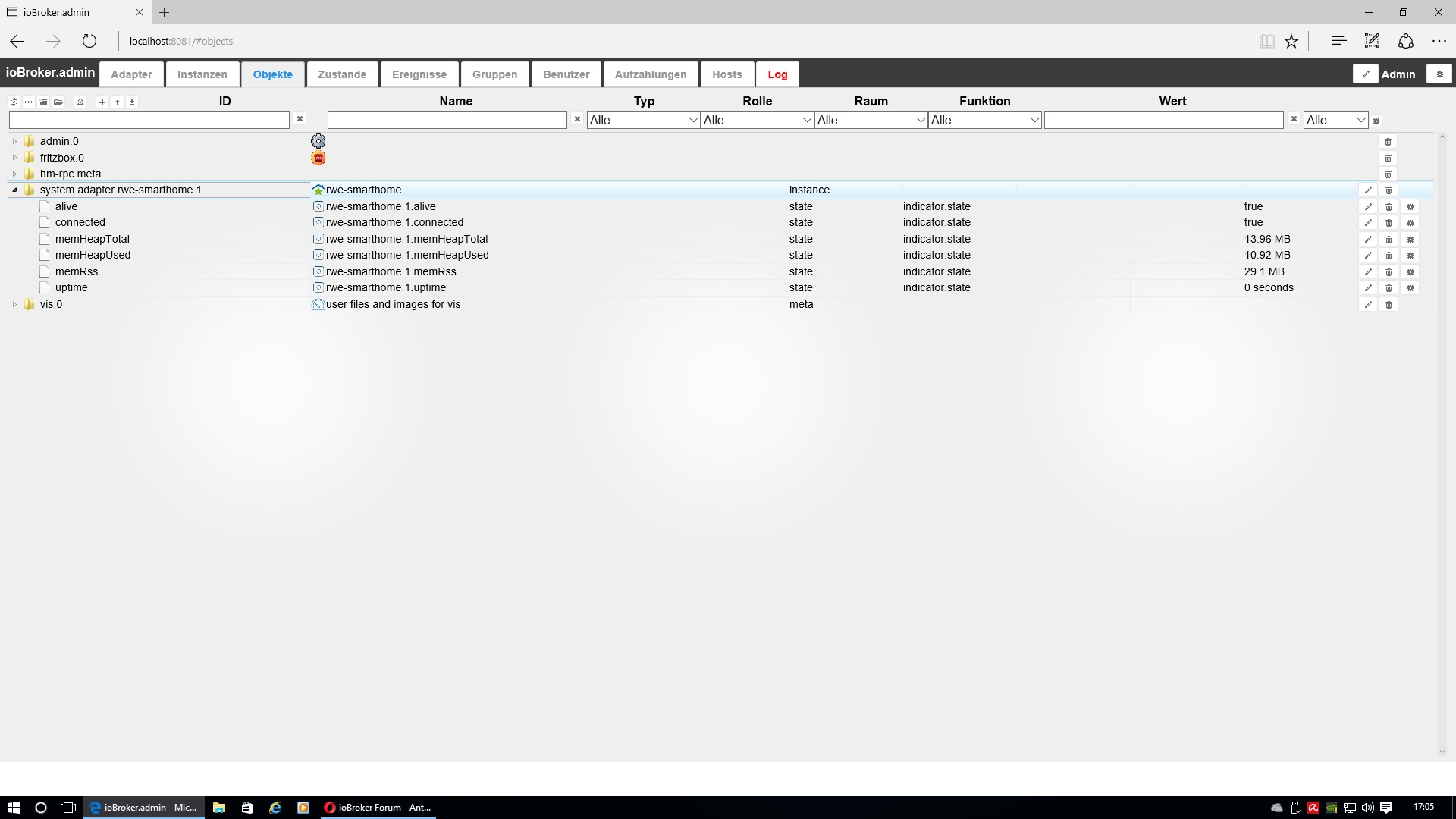Click the pencil edit icon for memRss
Image resolution: width=1456 pixels, height=819 pixels.
(1368, 271)
